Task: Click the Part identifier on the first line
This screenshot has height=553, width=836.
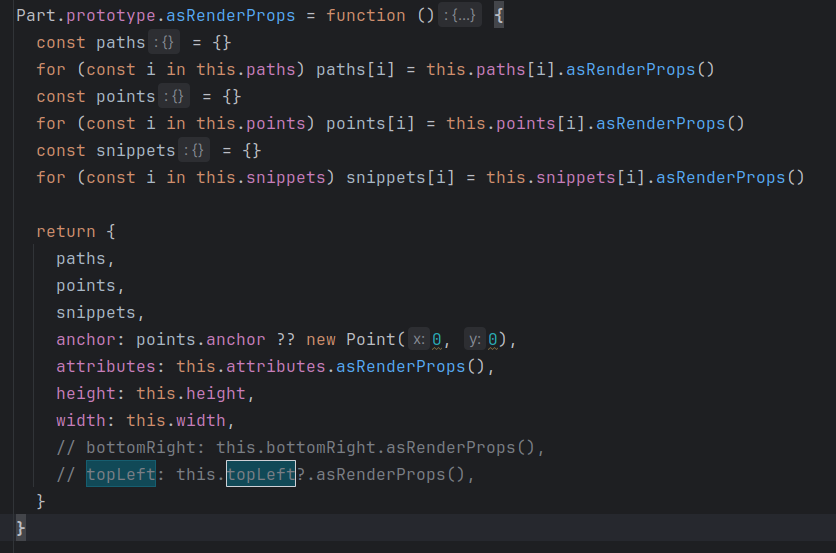Action: 35,17
